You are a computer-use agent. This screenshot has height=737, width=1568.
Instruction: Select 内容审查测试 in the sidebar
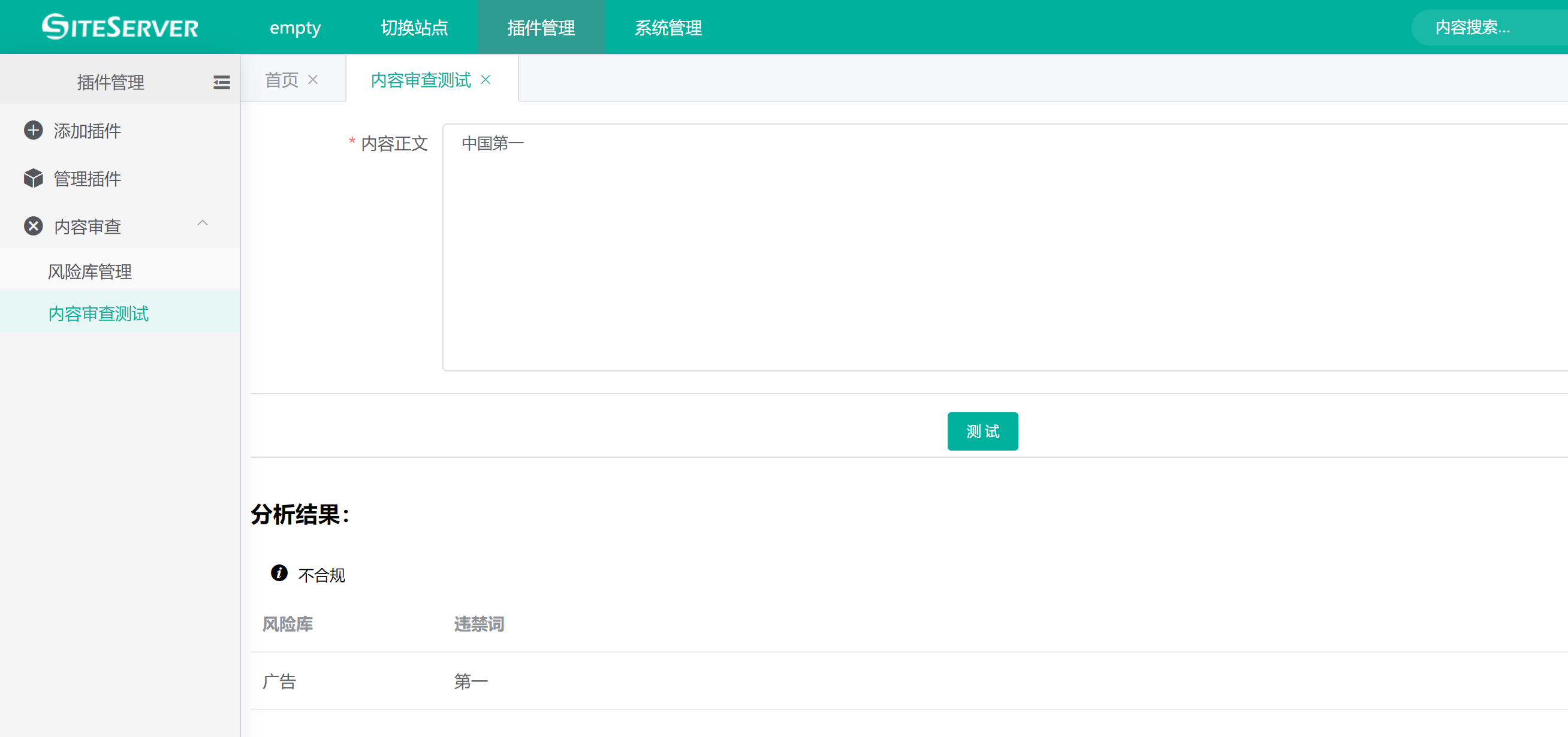tap(99, 313)
